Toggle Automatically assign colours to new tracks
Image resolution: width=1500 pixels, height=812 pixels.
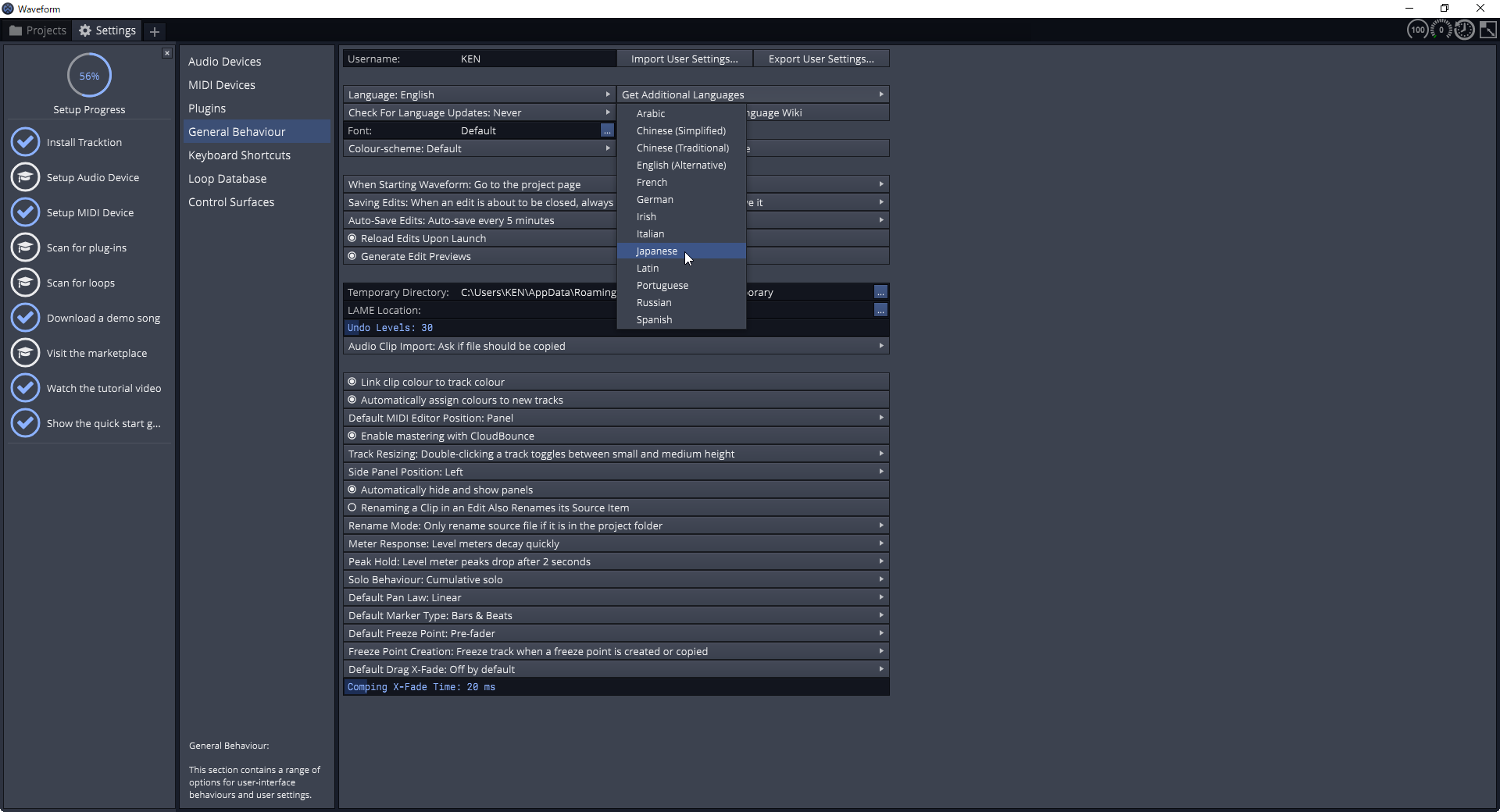(616, 400)
